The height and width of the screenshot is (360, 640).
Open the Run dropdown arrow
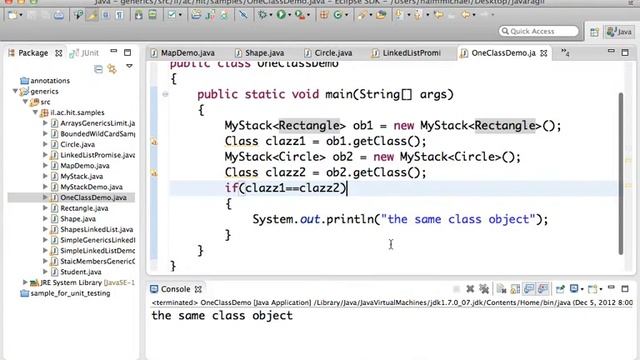tap(289, 15)
